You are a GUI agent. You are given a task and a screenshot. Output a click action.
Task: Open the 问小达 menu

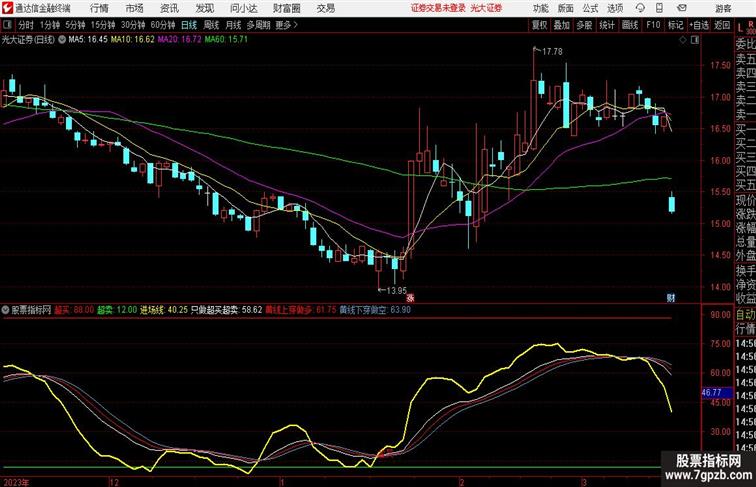point(243,8)
